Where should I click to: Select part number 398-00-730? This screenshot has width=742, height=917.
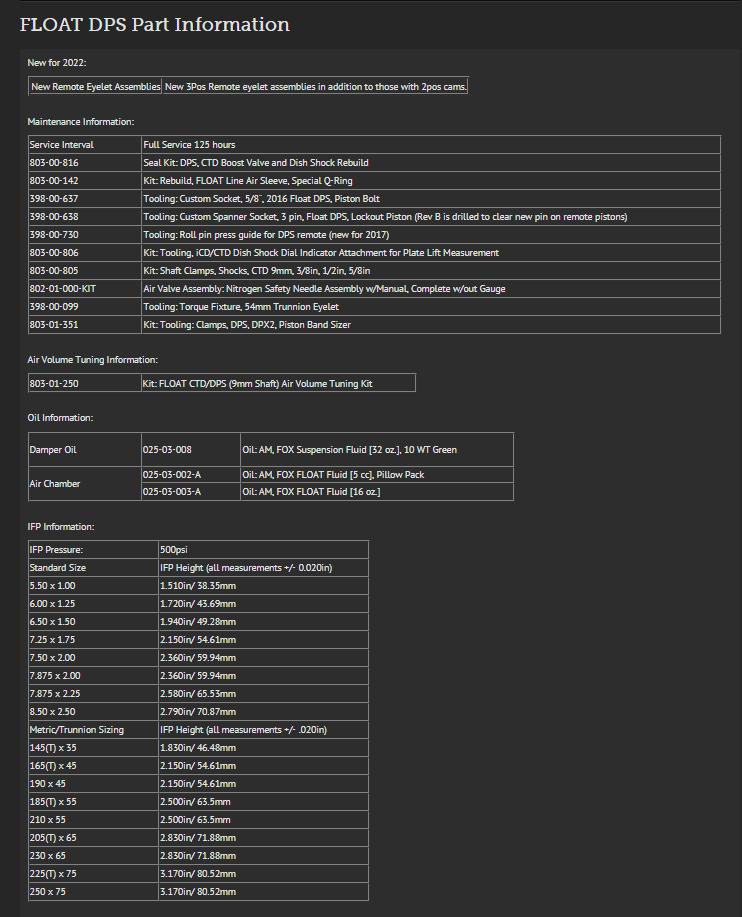coord(54,235)
